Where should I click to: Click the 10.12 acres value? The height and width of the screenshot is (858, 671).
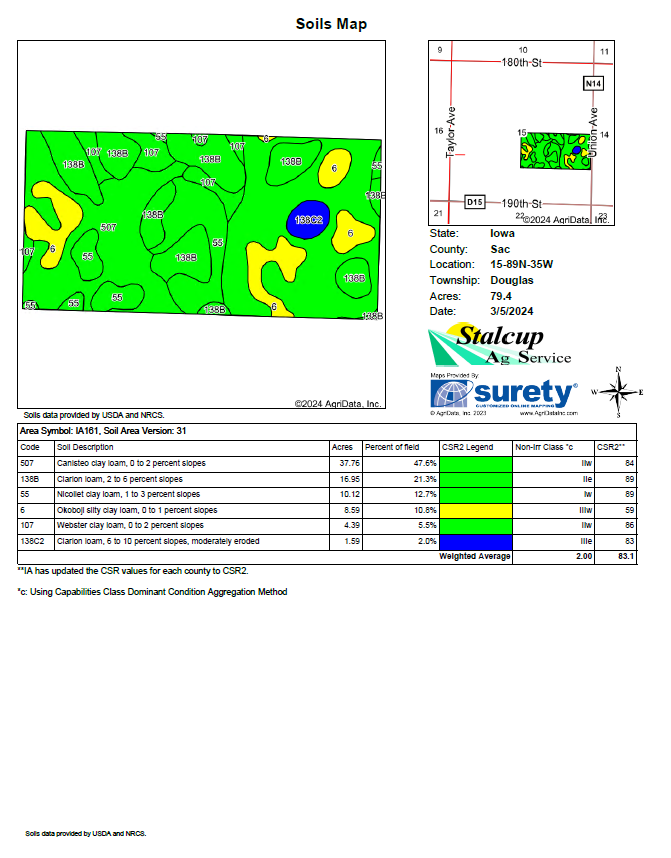click(x=350, y=495)
